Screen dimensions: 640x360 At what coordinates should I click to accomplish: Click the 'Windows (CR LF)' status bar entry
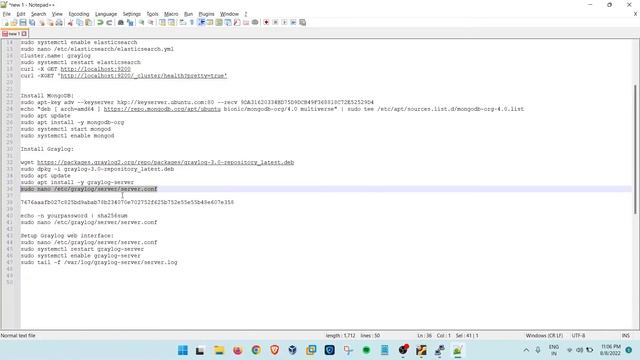point(544,336)
